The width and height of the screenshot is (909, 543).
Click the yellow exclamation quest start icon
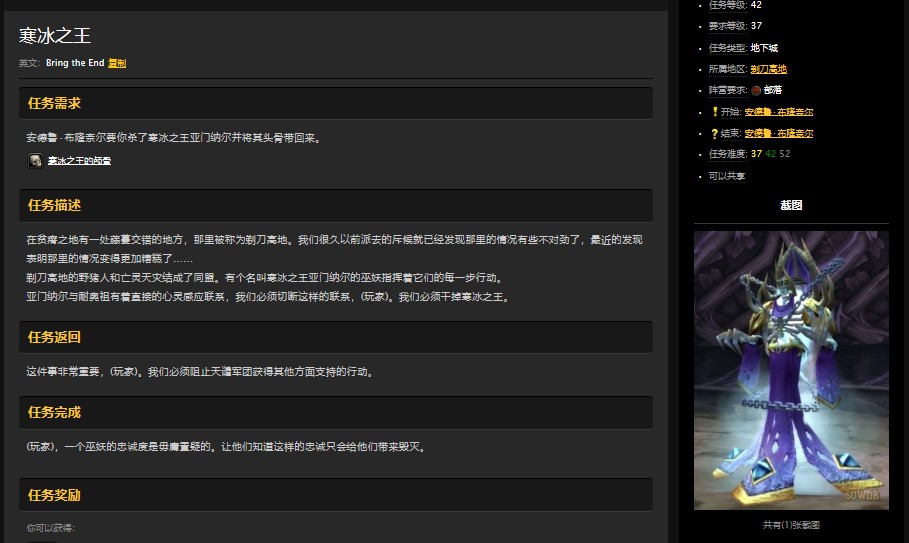click(714, 112)
